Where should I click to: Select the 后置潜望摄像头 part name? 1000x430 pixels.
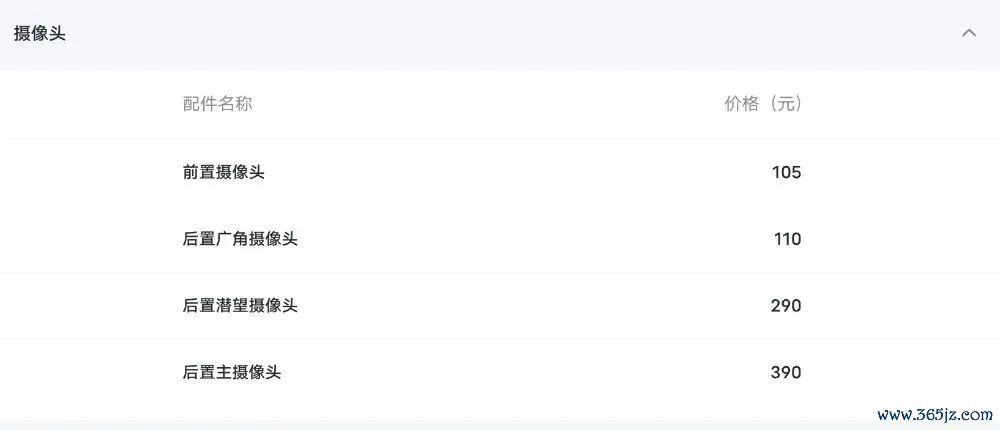point(240,306)
